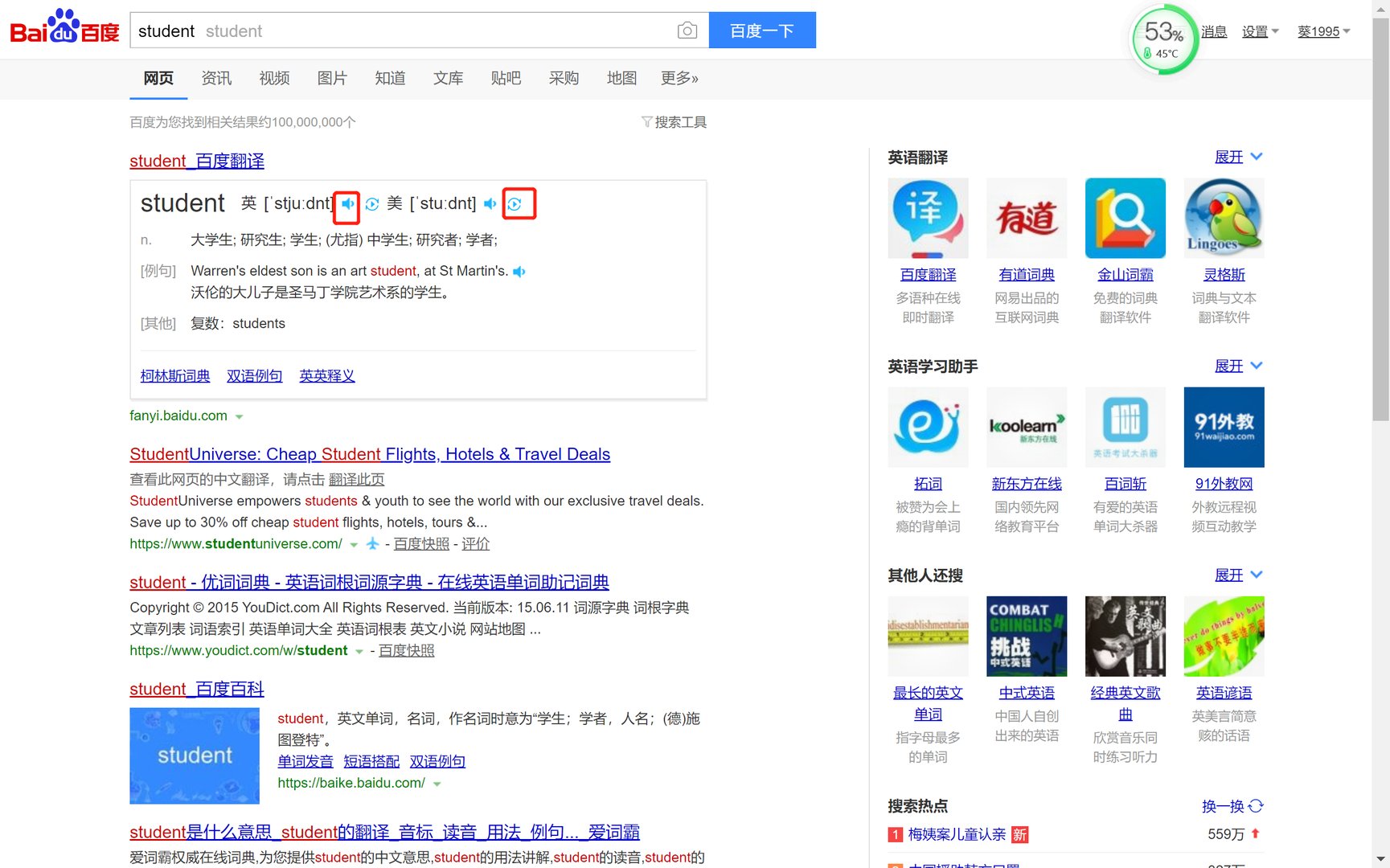
Task: Refresh hot searches with 换一换 icon
Action: point(1256,806)
